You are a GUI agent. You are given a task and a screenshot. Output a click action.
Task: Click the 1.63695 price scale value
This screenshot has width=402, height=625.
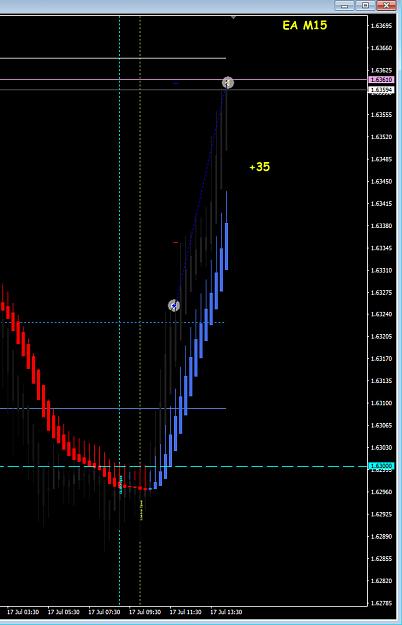tap(381, 26)
